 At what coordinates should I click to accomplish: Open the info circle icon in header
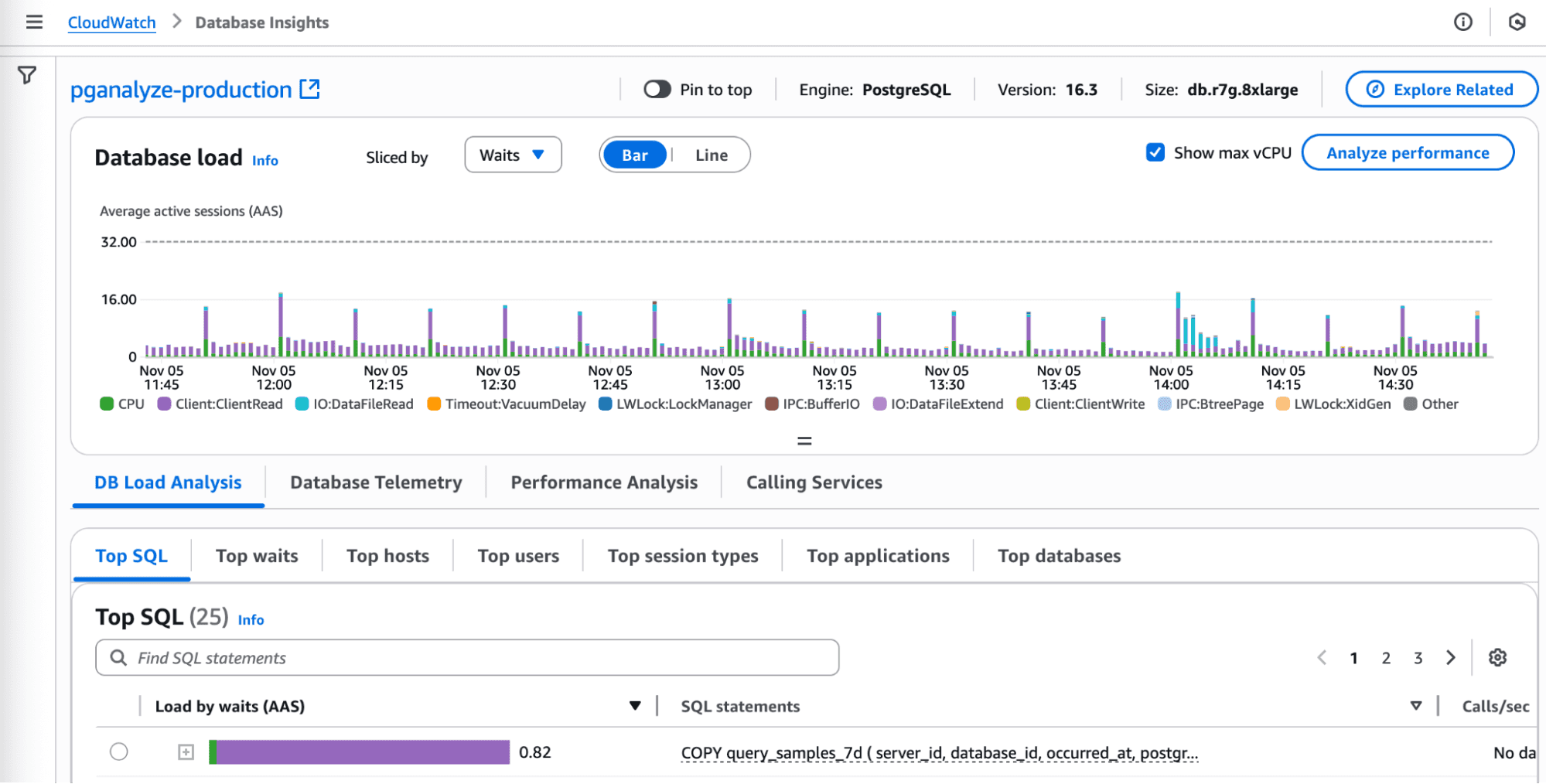pyautogui.click(x=1462, y=22)
